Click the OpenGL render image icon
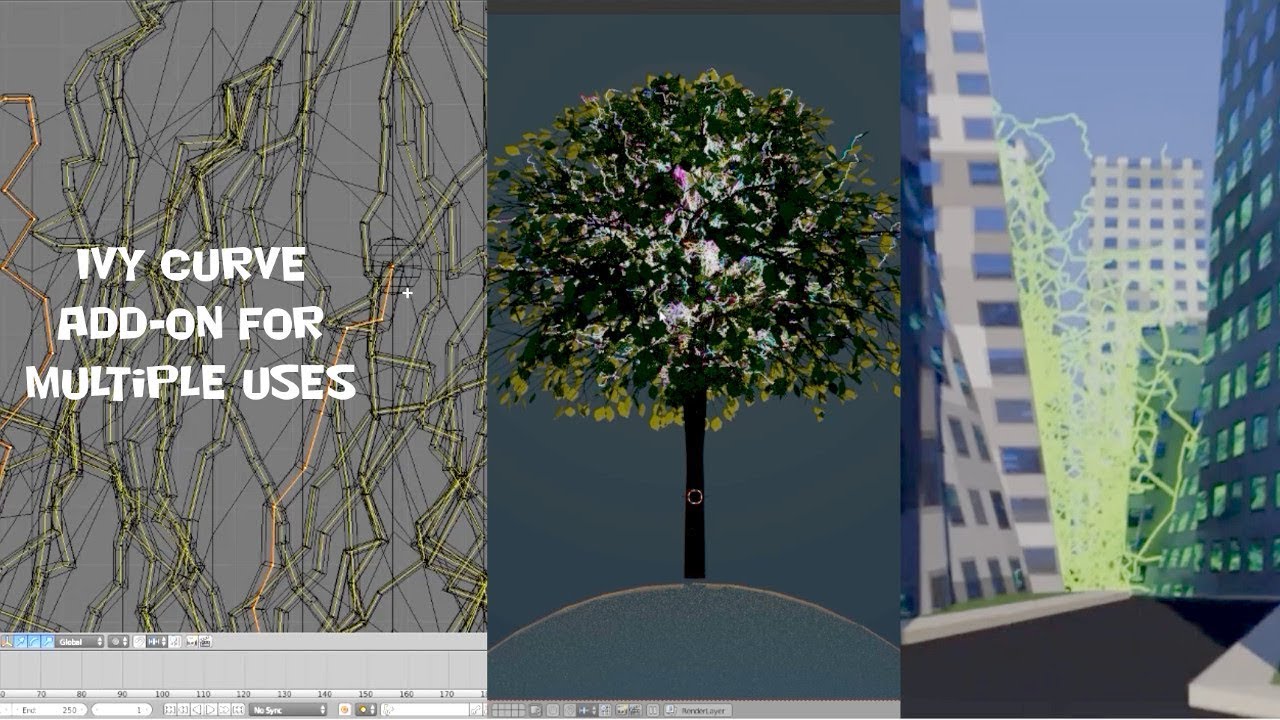 (191, 641)
